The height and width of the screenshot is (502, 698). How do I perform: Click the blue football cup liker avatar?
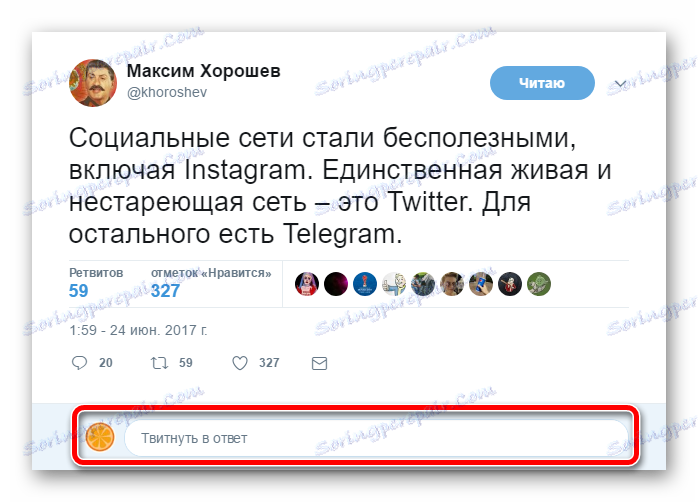tap(365, 284)
